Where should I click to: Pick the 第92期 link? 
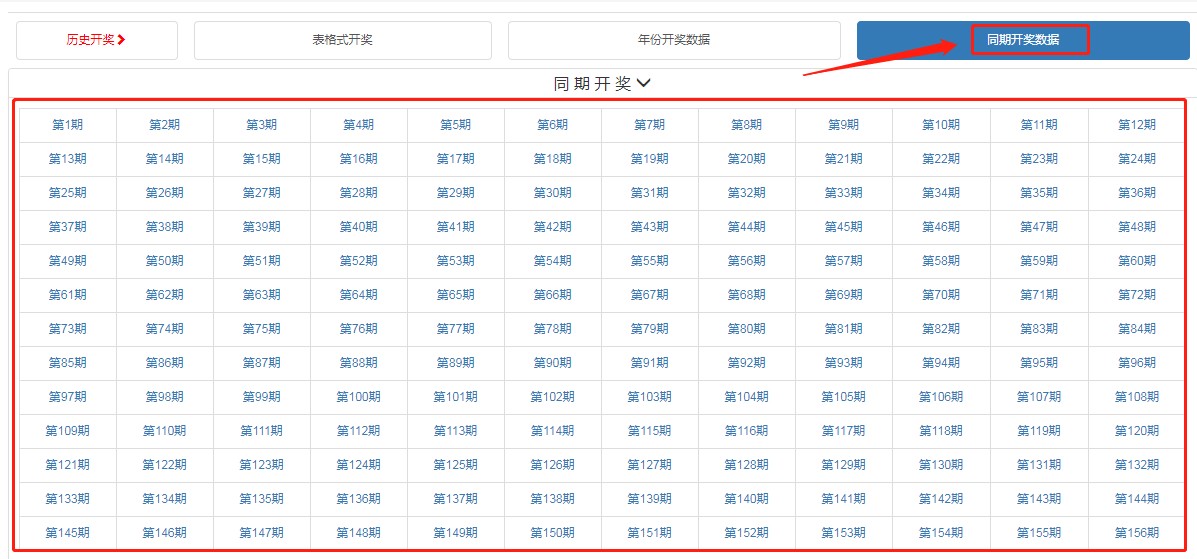pos(747,364)
